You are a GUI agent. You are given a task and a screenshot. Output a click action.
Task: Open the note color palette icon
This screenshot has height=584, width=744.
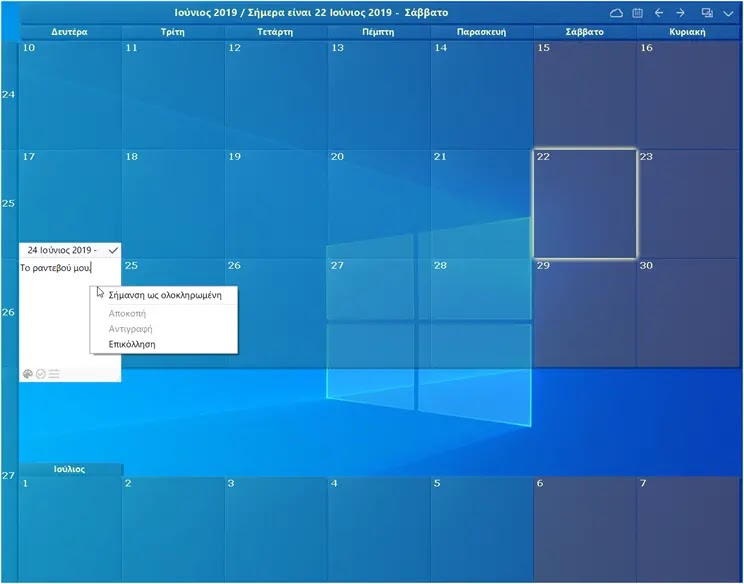pyautogui.click(x=28, y=374)
